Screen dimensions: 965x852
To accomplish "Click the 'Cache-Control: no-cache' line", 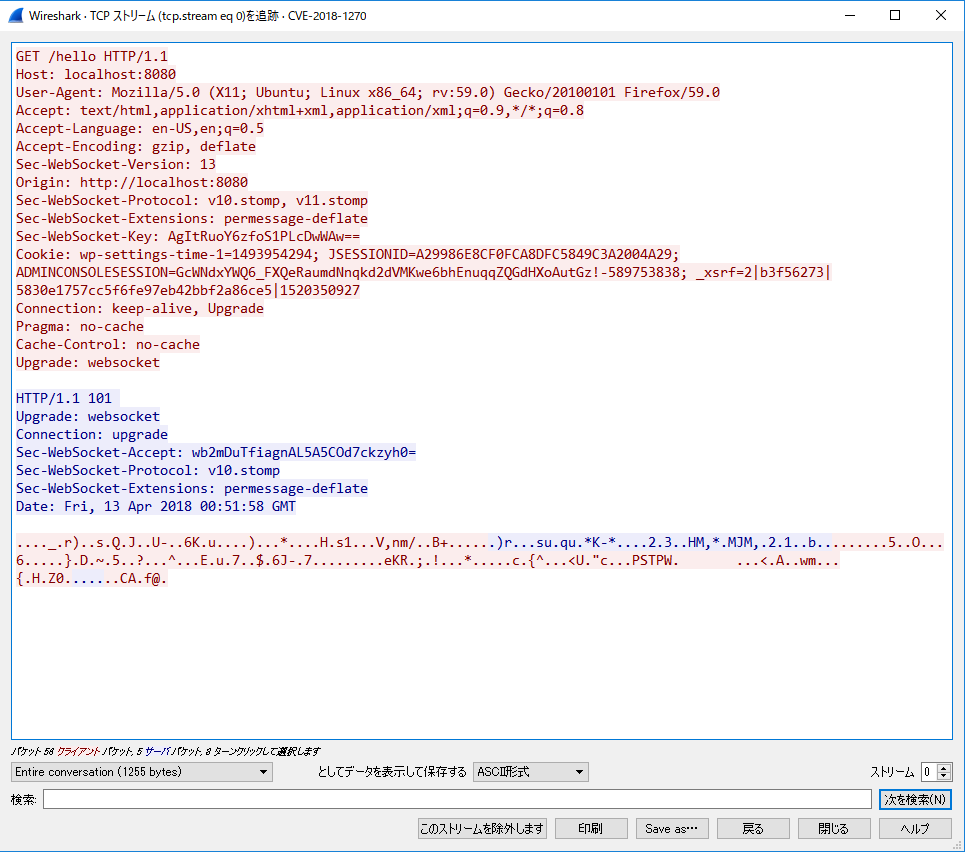I will [108, 344].
